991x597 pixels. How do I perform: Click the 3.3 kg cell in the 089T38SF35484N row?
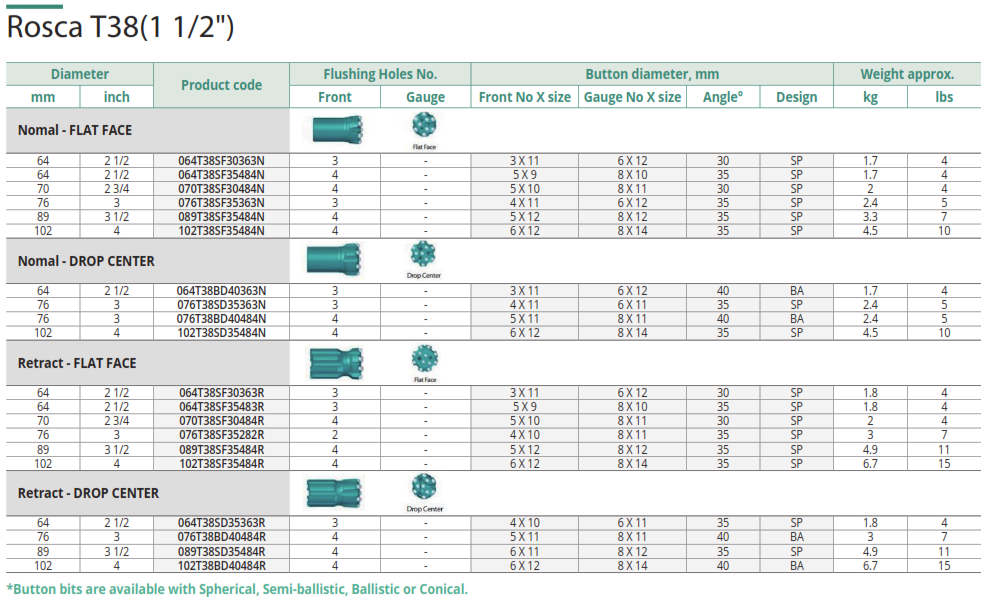tap(870, 217)
